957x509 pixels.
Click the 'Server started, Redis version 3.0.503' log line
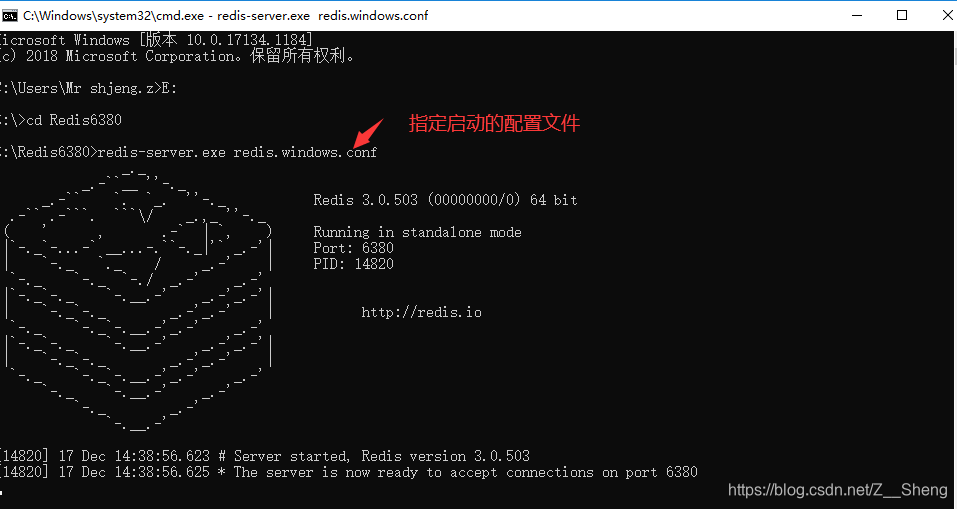pos(265,456)
